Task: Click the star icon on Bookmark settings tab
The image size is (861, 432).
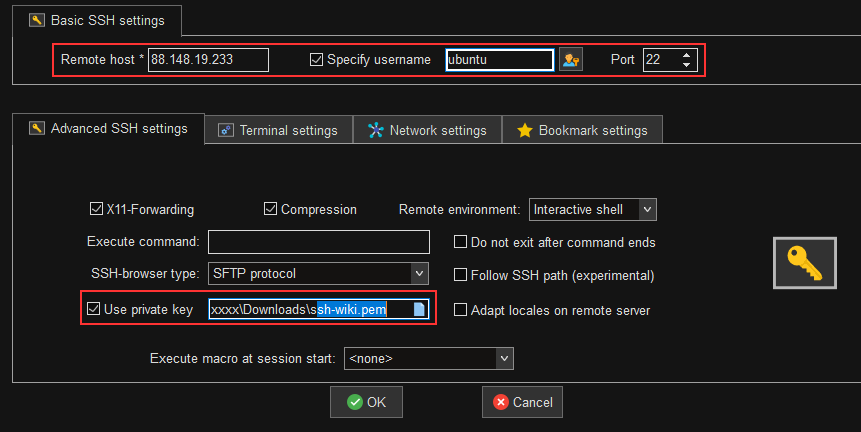Action: (524, 130)
